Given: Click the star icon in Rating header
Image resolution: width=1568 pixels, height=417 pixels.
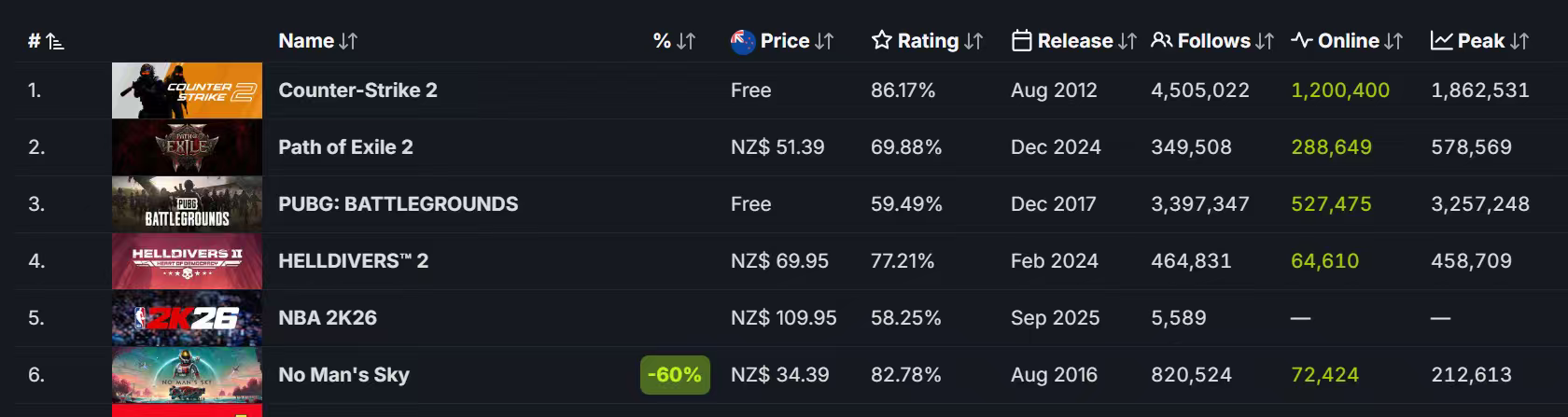Looking at the screenshot, I should [x=881, y=41].
